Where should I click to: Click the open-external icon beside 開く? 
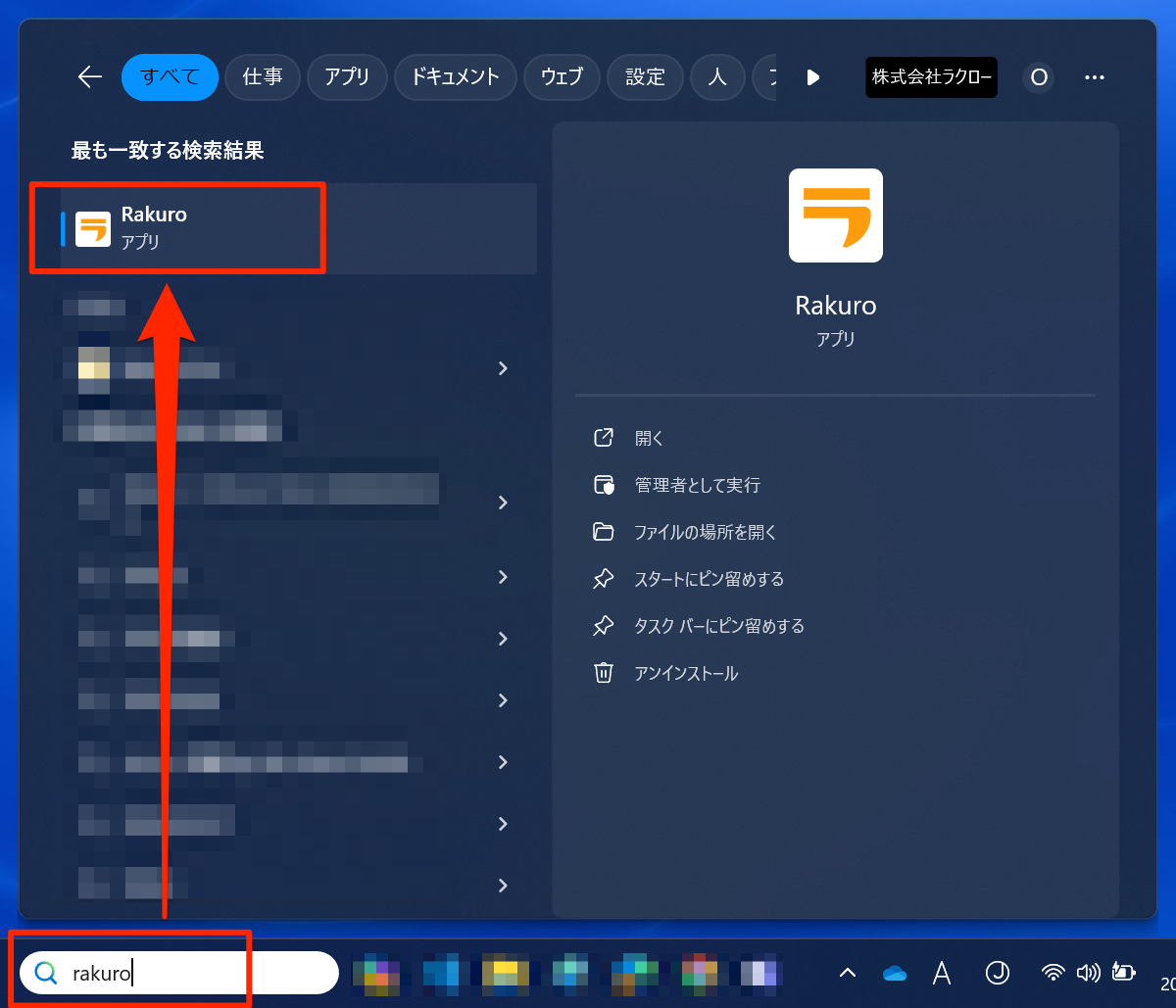tap(604, 438)
